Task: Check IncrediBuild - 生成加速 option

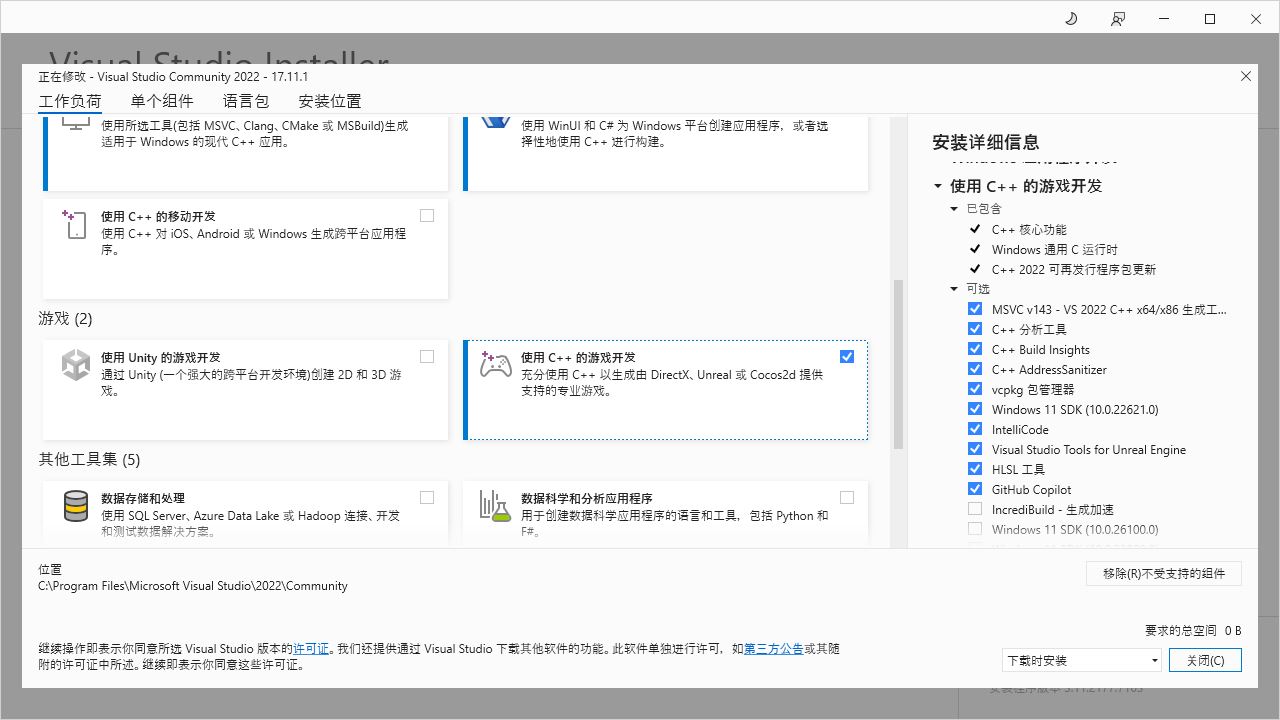Action: coord(975,509)
